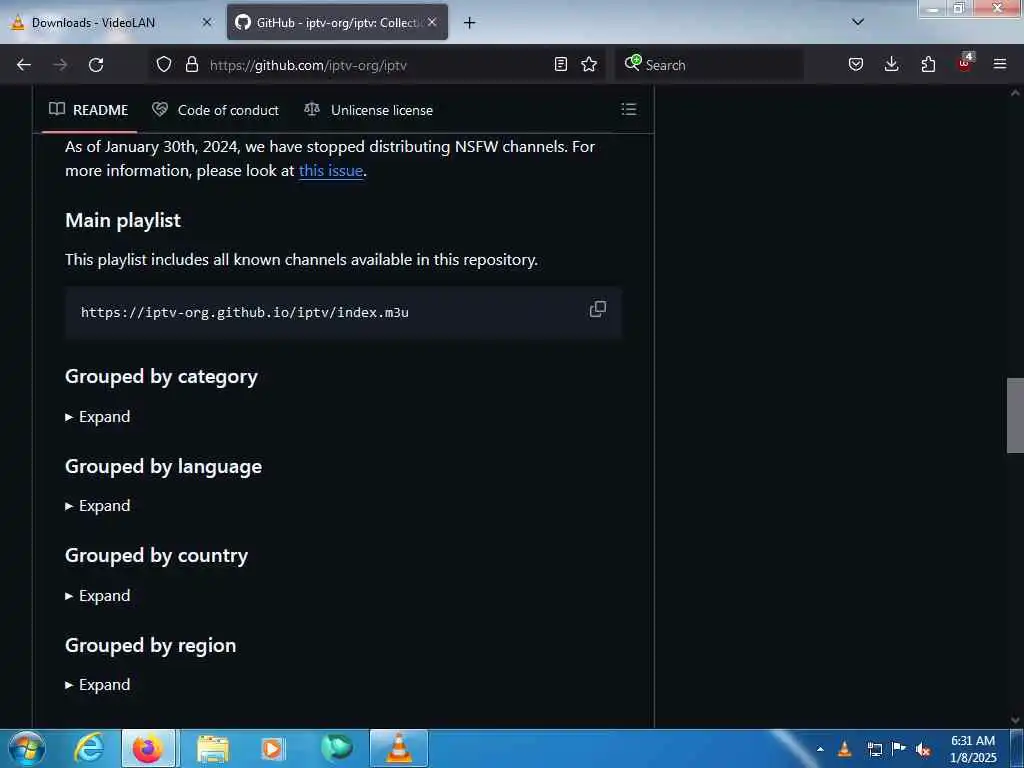This screenshot has height=768, width=1024.
Task: Launch Internet Explorer from taskbar
Action: click(x=88, y=748)
